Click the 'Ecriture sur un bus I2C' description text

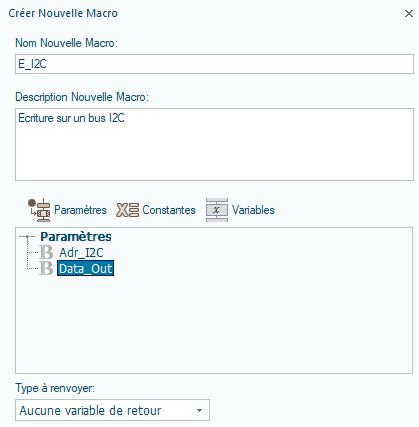[71, 118]
